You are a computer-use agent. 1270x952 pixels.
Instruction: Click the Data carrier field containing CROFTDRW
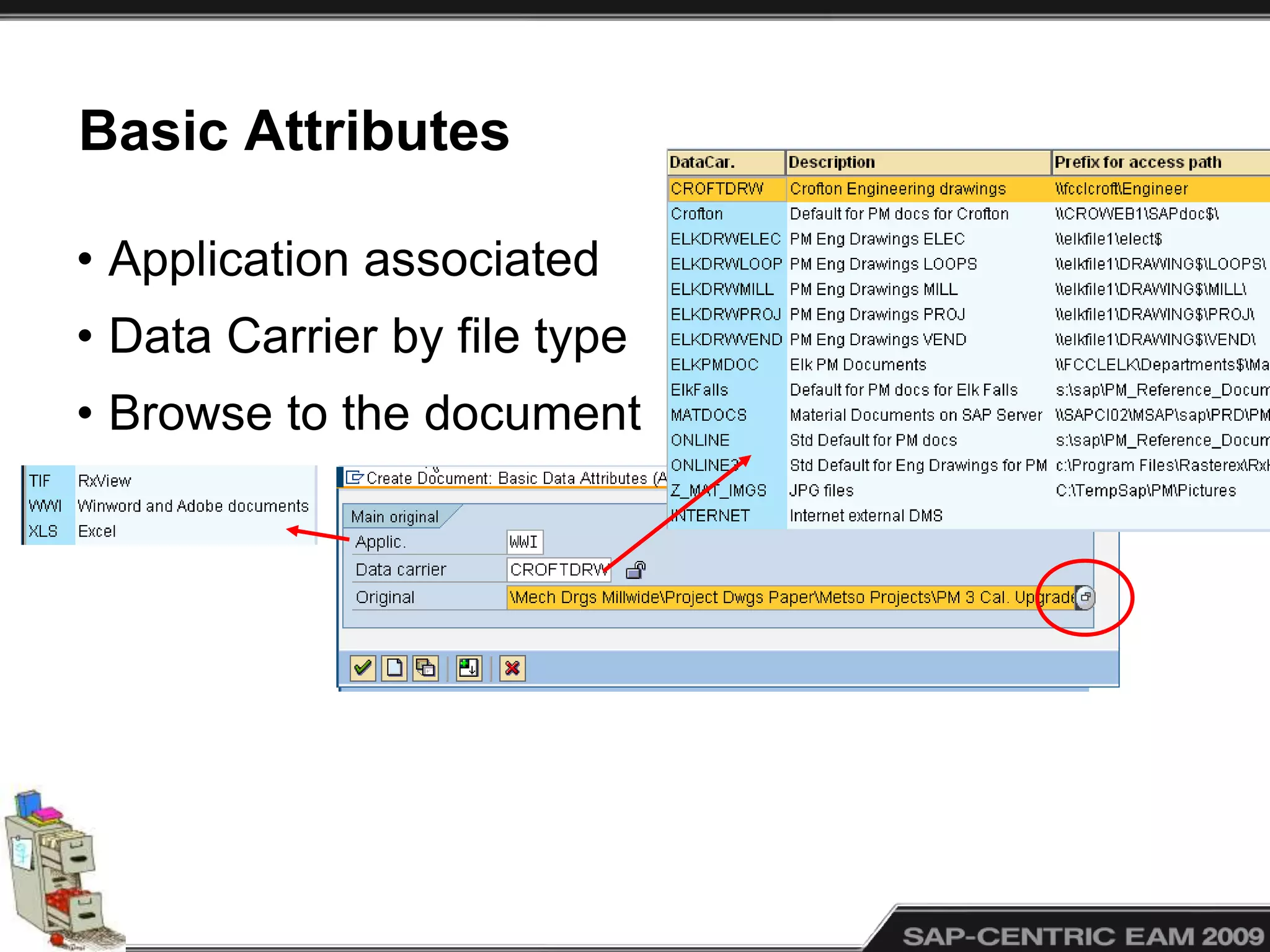pos(559,570)
